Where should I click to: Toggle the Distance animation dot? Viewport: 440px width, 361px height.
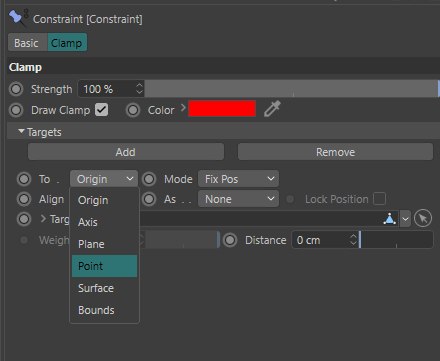point(230,240)
